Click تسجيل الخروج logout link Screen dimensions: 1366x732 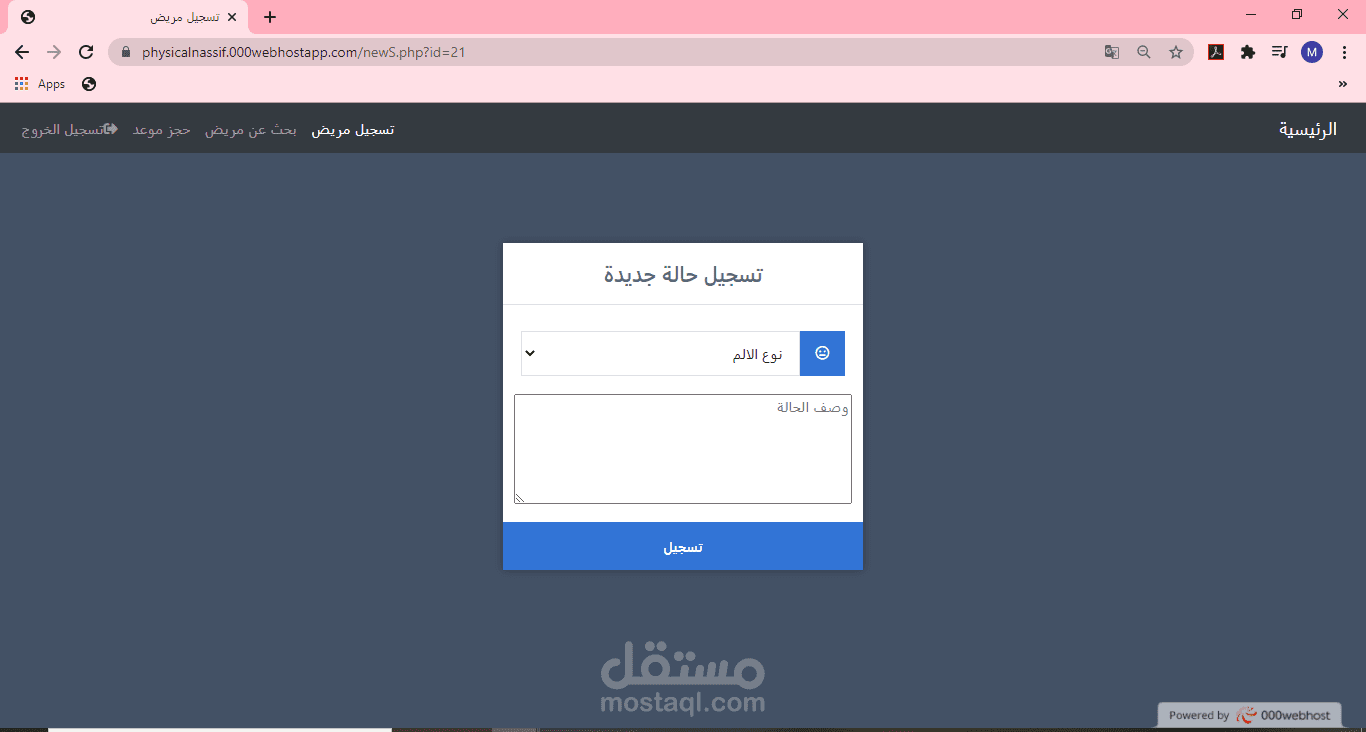70,130
